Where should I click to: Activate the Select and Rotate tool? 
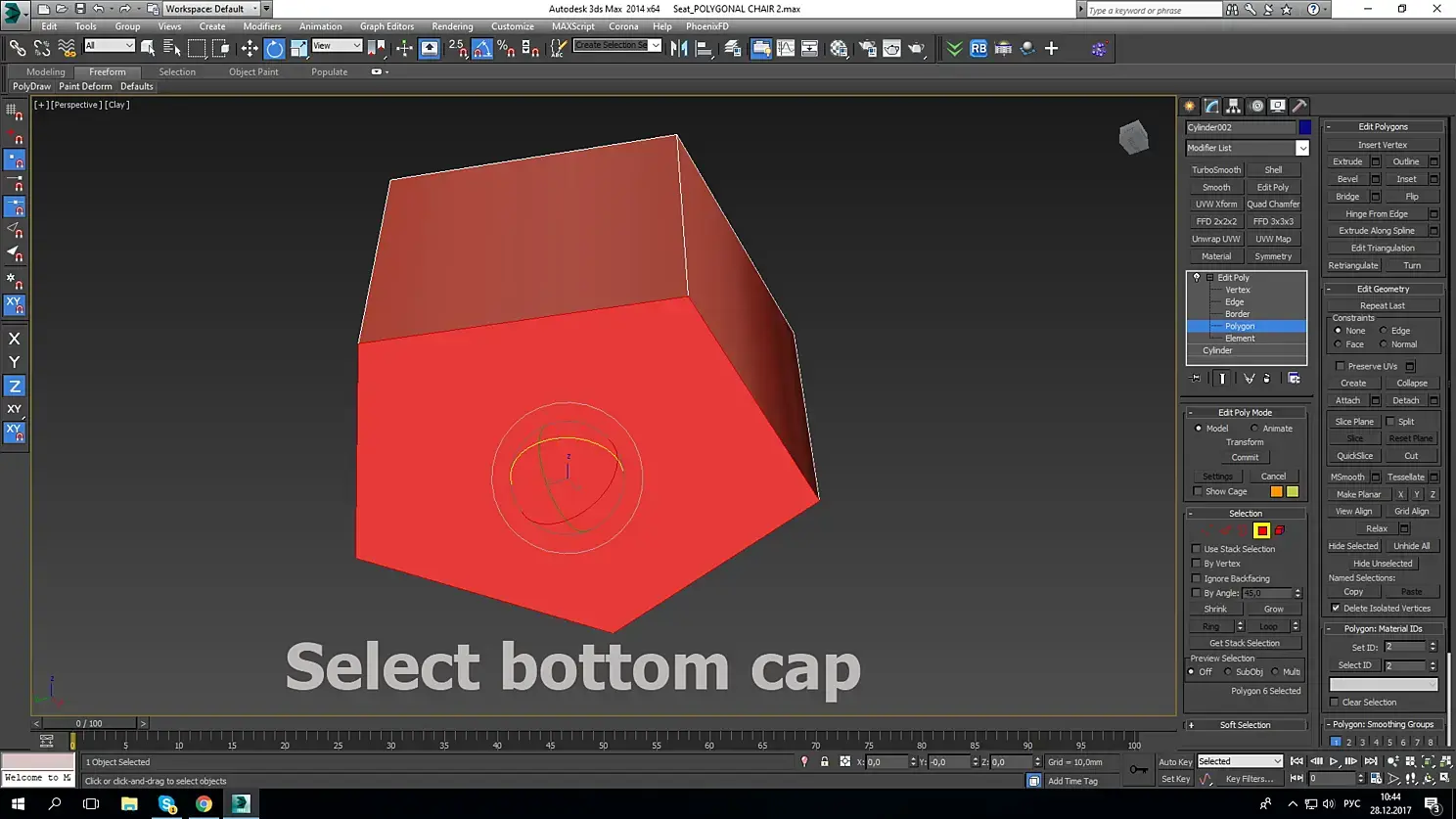[275, 48]
